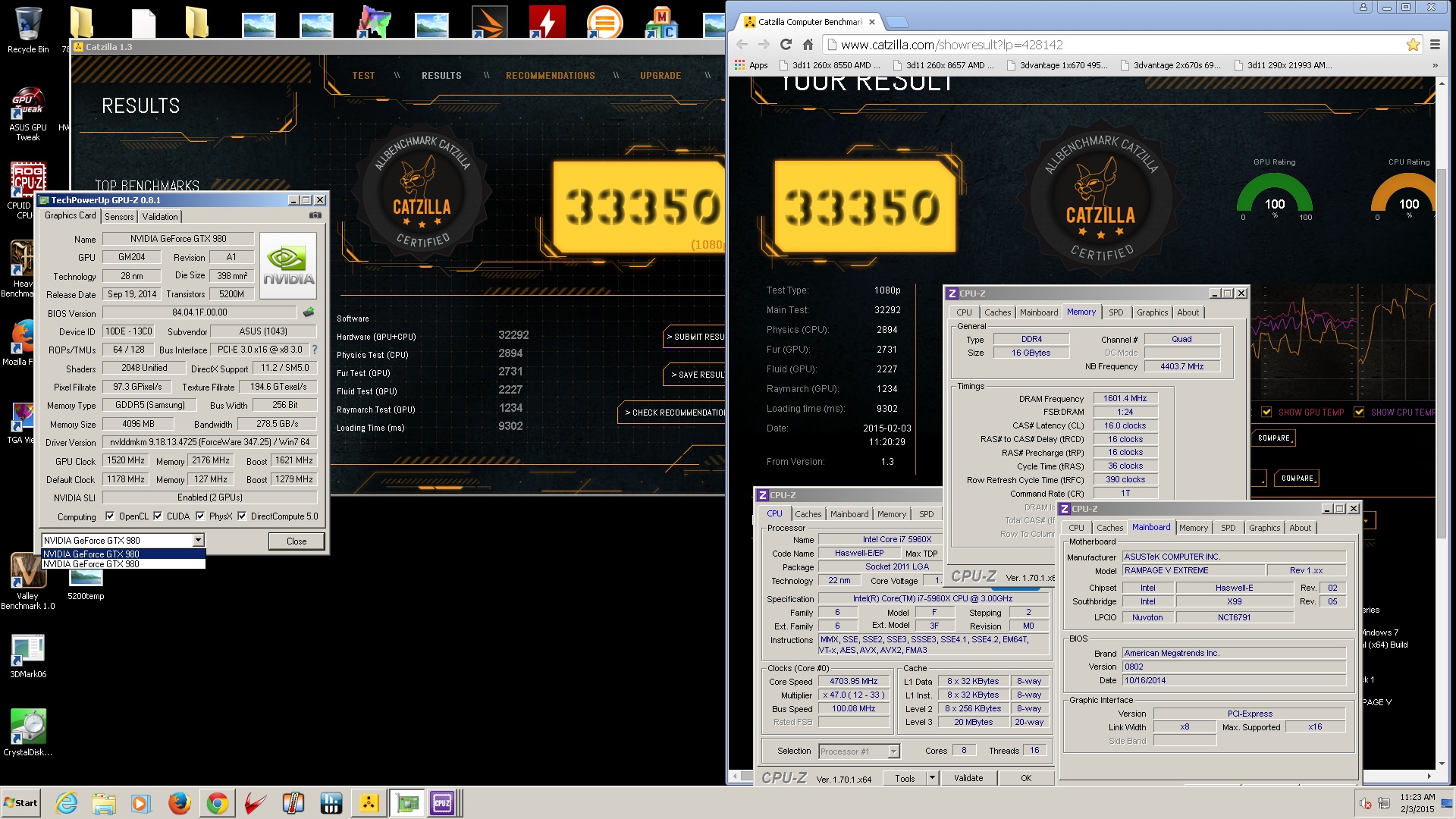Reload the Catzilla result page
This screenshot has width=1456, height=819.
coord(786,45)
